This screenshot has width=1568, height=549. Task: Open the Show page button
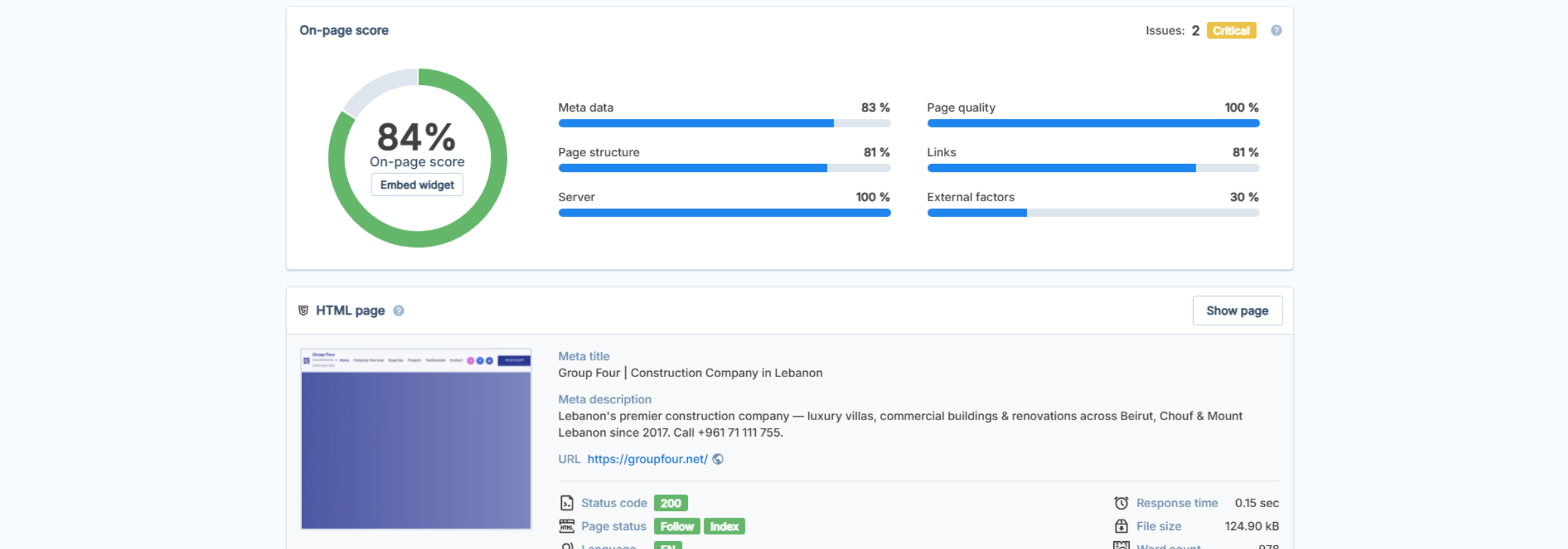[1237, 310]
